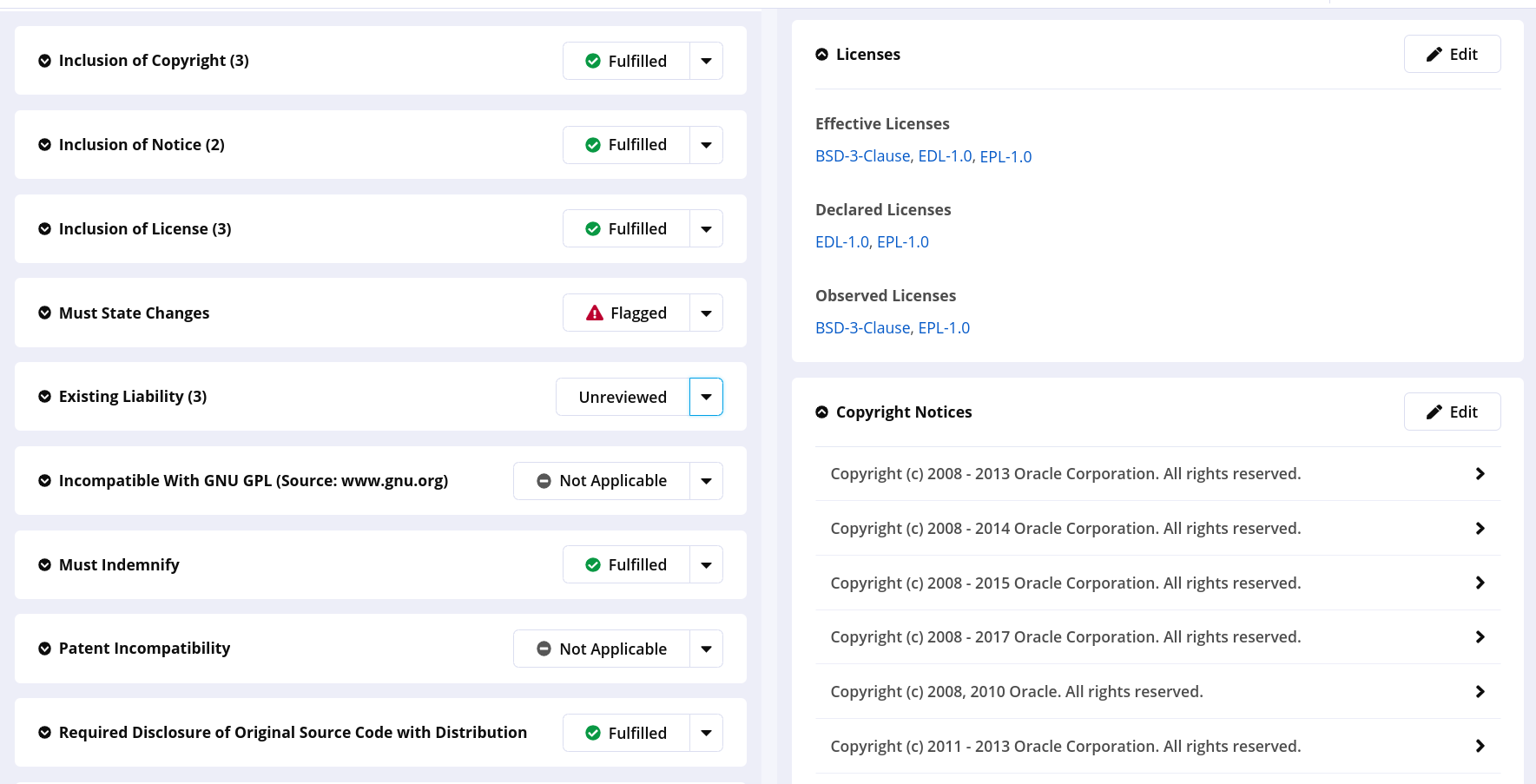1536x784 pixels.
Task: Open the dropdown beside Patent Incompatibility status
Action: point(706,648)
